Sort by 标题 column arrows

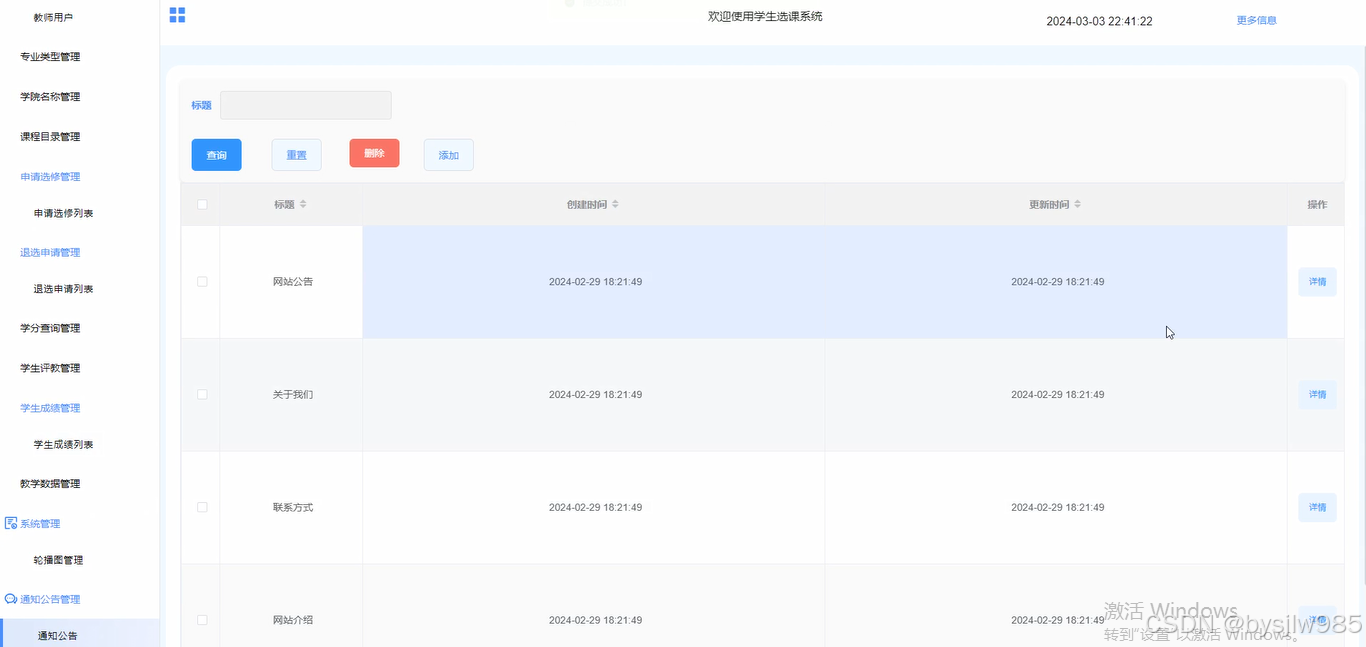tap(303, 204)
